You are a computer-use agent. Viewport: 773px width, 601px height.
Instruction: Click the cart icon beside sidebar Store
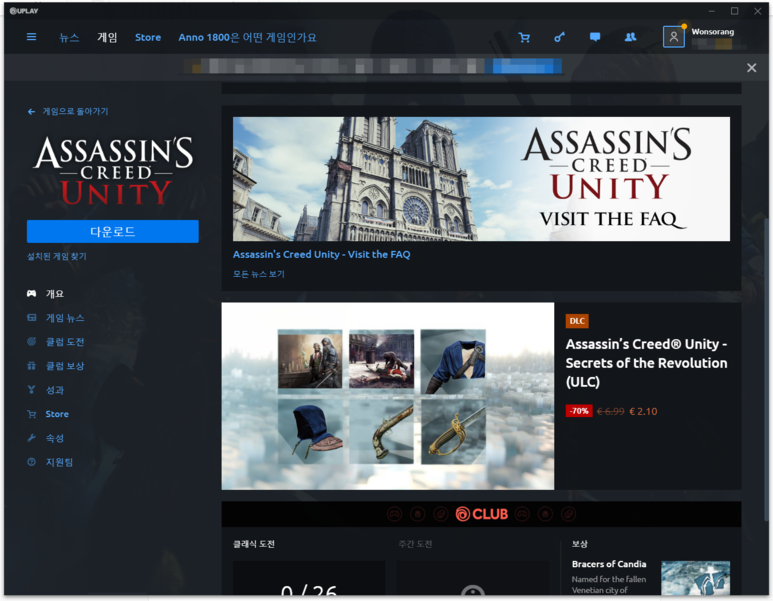32,414
